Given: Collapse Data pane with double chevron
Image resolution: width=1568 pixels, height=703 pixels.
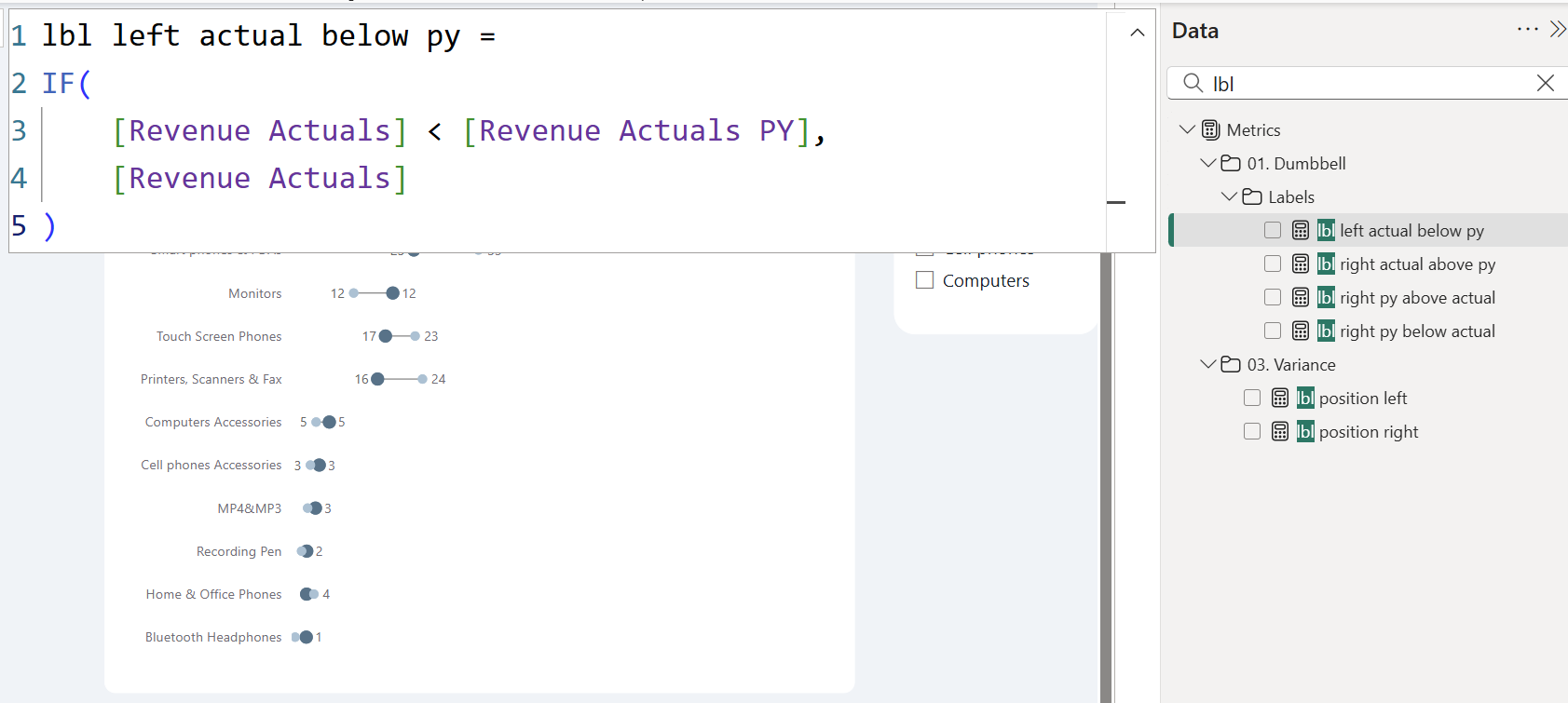Looking at the screenshot, I should pos(1557,30).
